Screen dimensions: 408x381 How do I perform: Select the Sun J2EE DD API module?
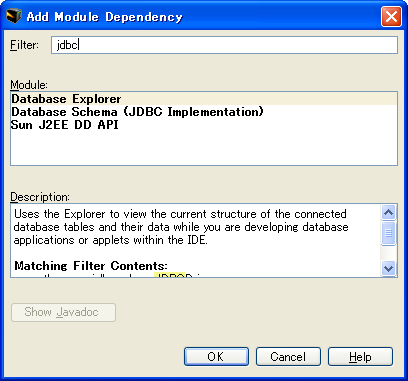point(204,125)
